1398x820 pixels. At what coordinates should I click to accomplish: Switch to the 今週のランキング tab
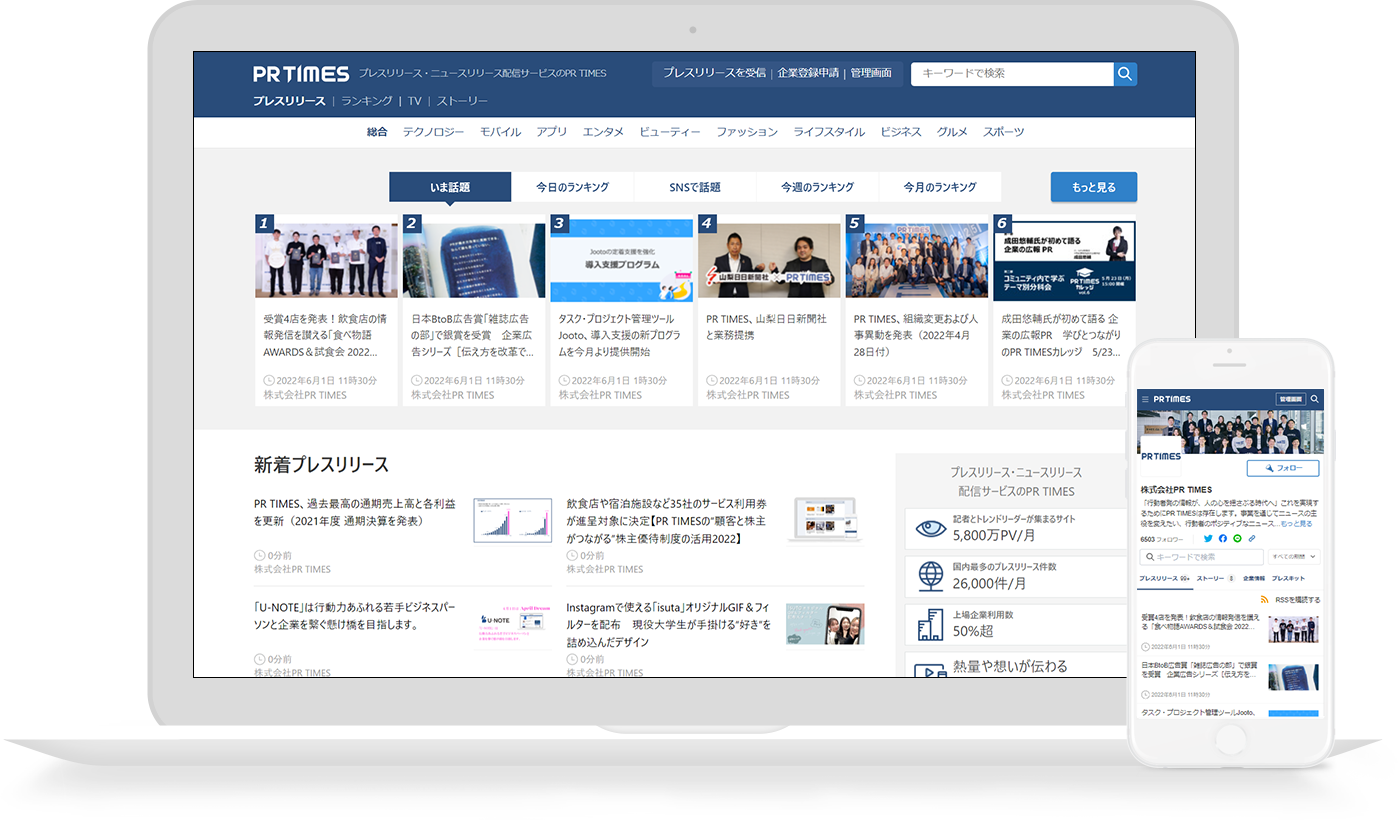[x=817, y=187]
